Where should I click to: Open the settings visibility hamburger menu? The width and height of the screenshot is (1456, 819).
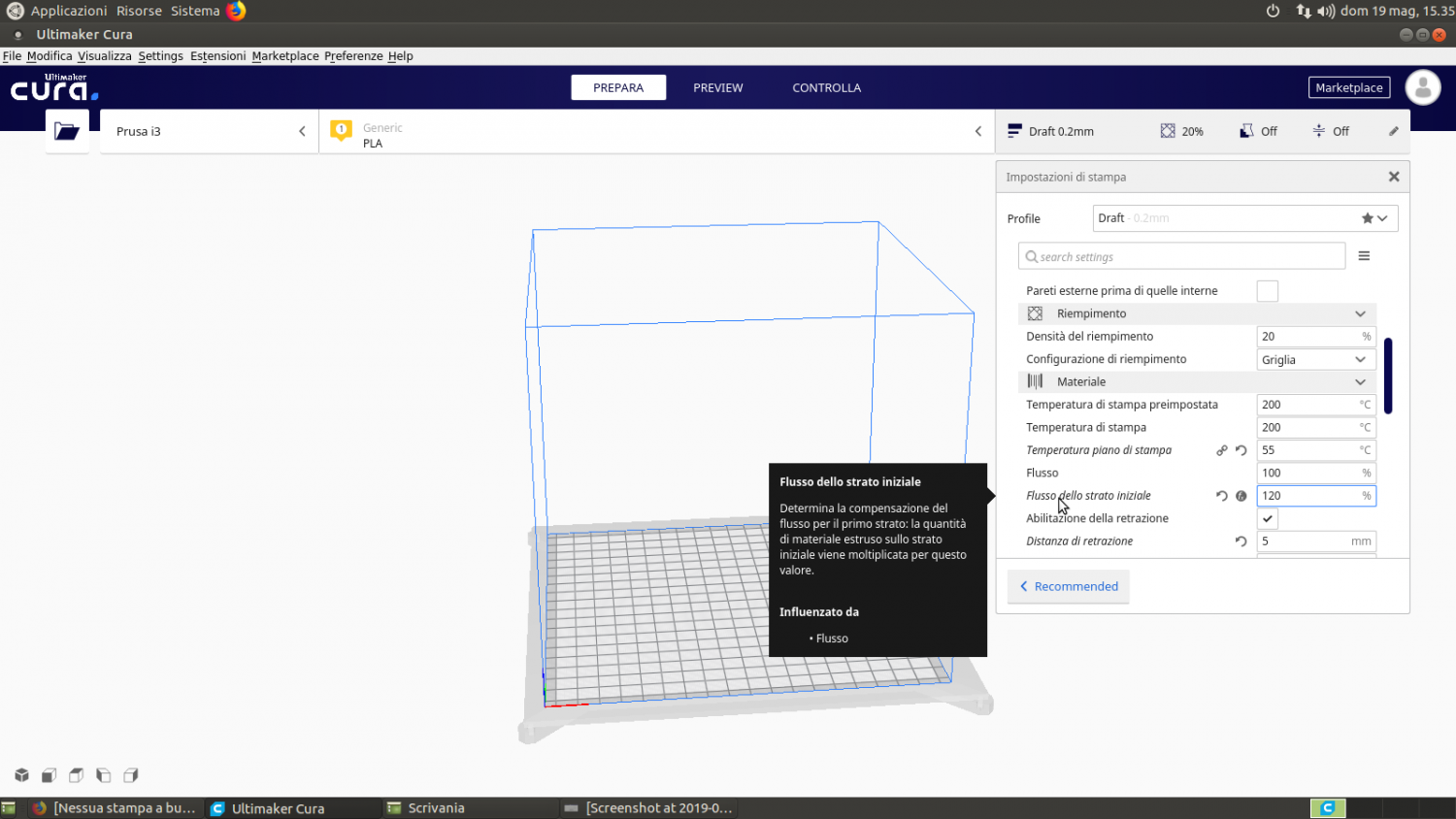[1364, 256]
